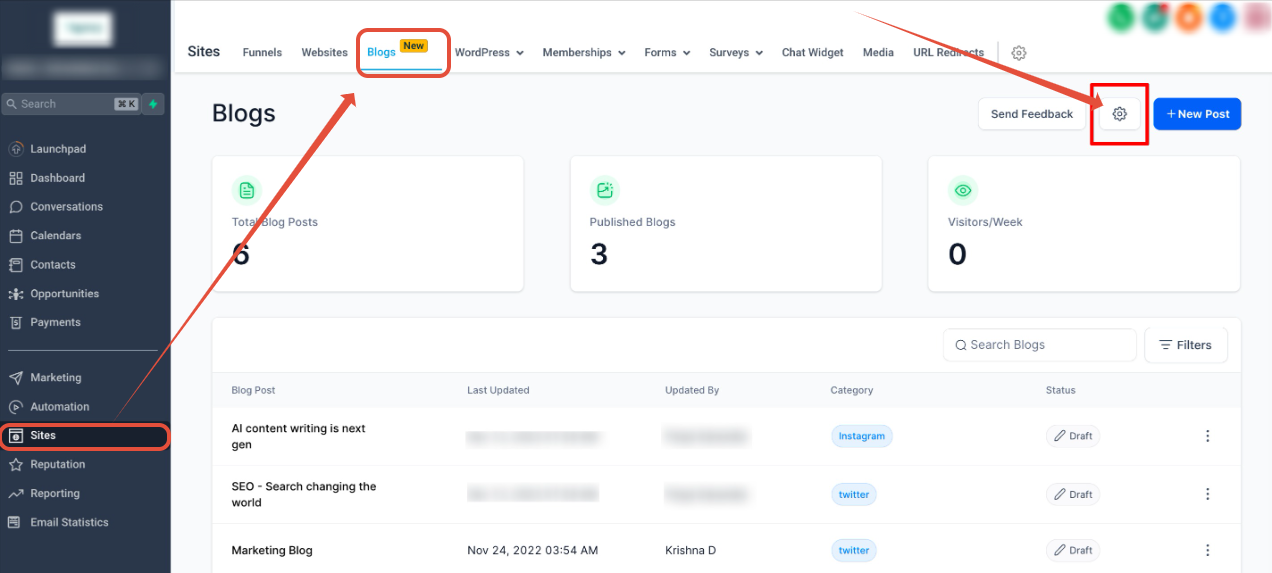Click the Marketing paper-plane icon
1272x573 pixels.
(15, 378)
